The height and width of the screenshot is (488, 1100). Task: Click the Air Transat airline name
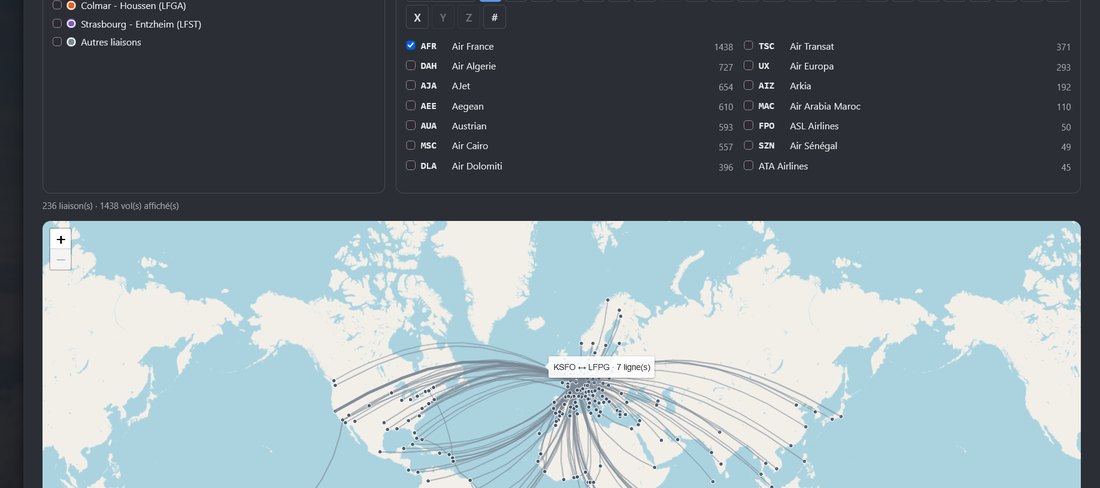pos(812,46)
